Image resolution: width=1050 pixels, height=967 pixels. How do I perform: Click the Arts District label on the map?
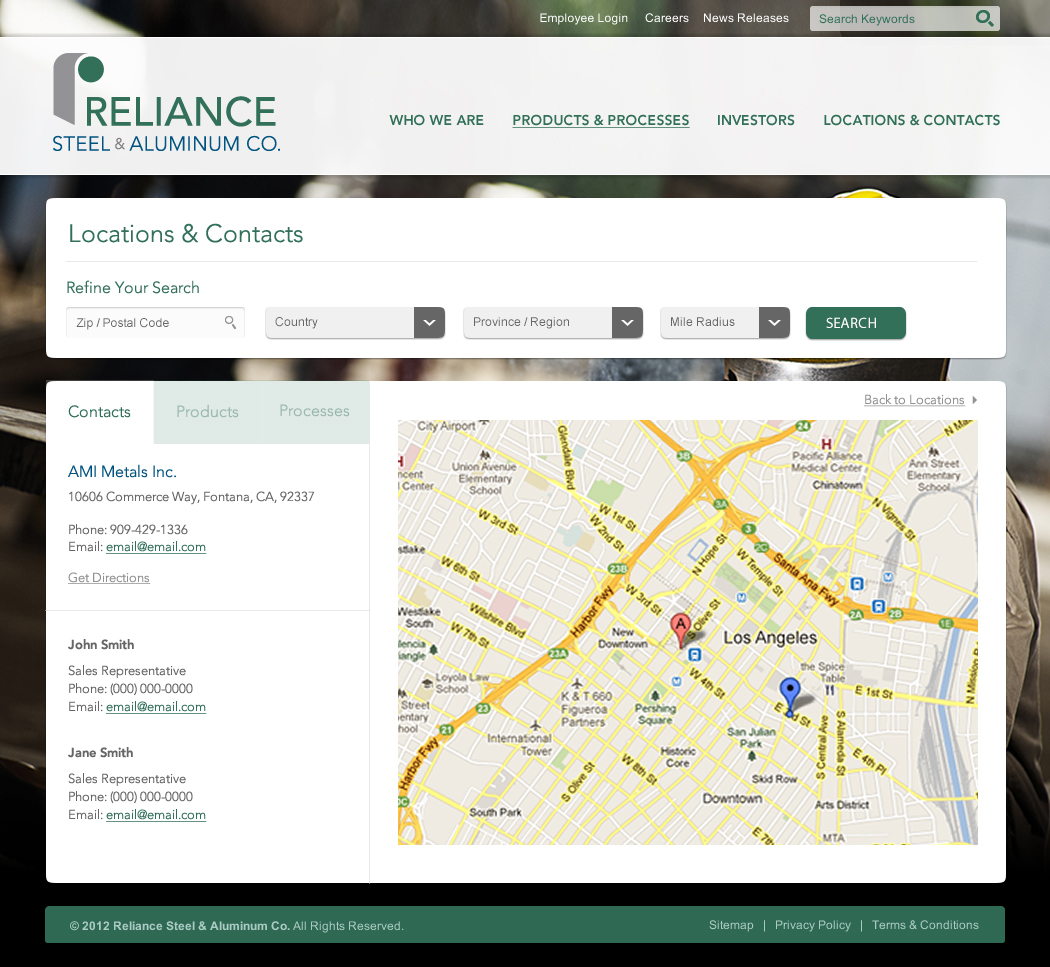coord(842,805)
